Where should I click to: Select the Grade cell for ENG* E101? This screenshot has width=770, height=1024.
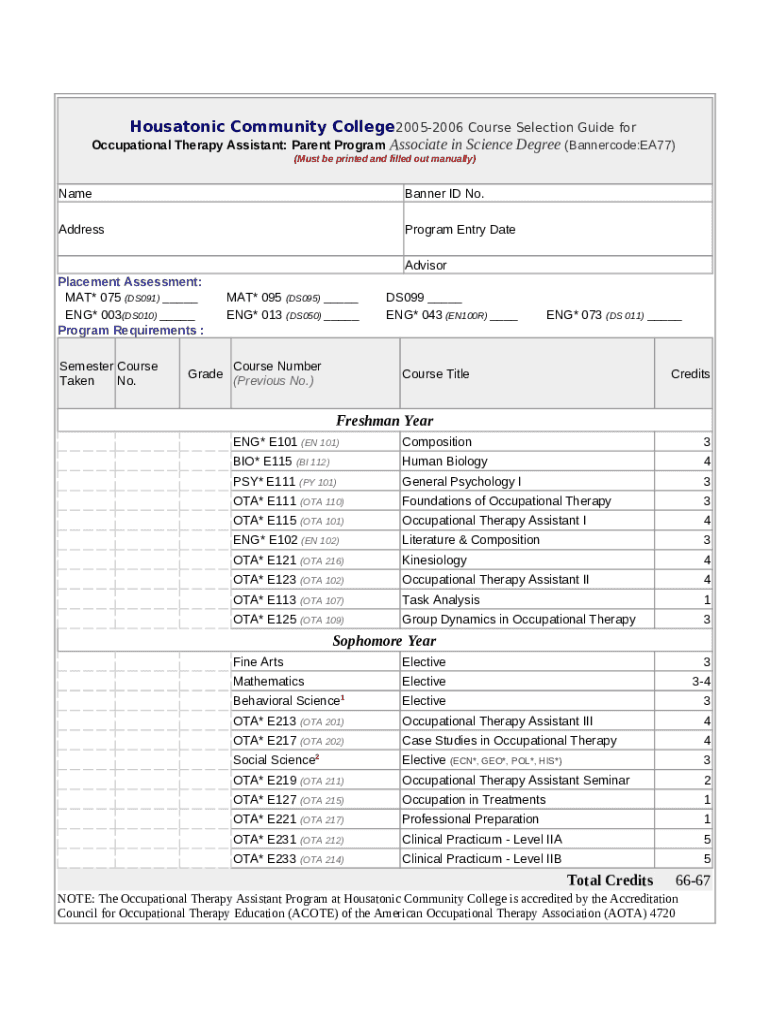204,442
